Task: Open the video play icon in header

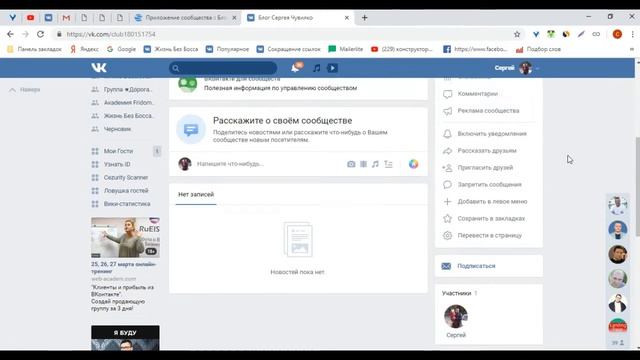Action: pyautogui.click(x=332, y=68)
